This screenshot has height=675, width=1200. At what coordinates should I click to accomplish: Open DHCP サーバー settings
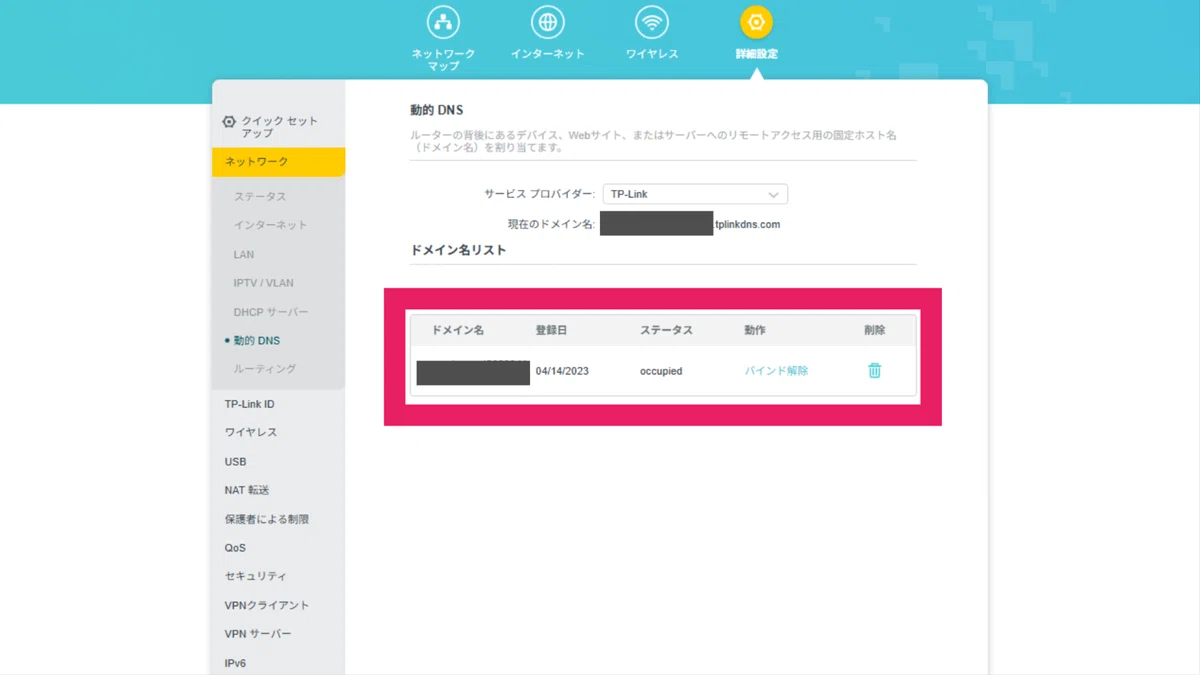[271, 313]
